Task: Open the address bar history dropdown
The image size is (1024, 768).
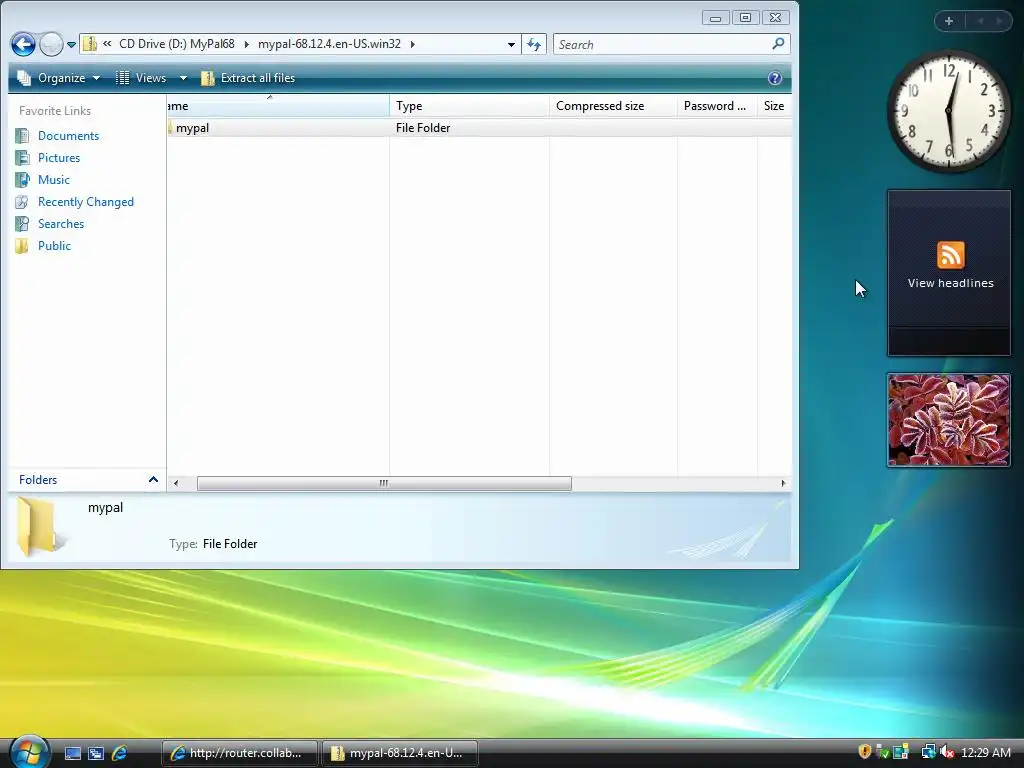Action: pyautogui.click(x=511, y=44)
